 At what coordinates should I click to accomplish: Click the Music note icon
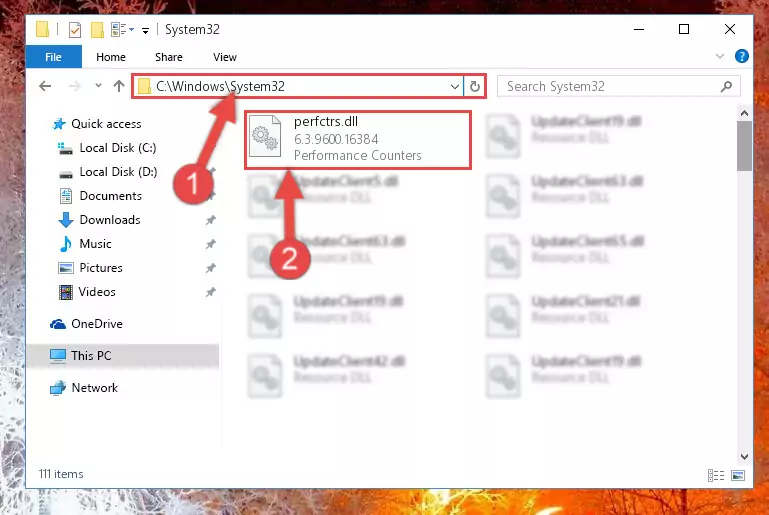coord(66,244)
